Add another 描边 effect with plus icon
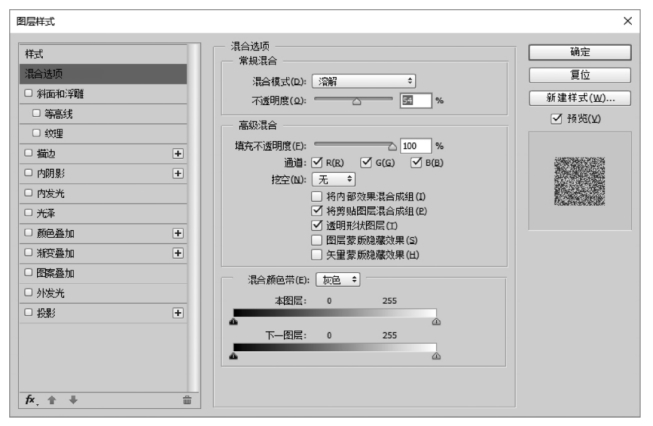Image resolution: width=653 pixels, height=426 pixels. (178, 154)
